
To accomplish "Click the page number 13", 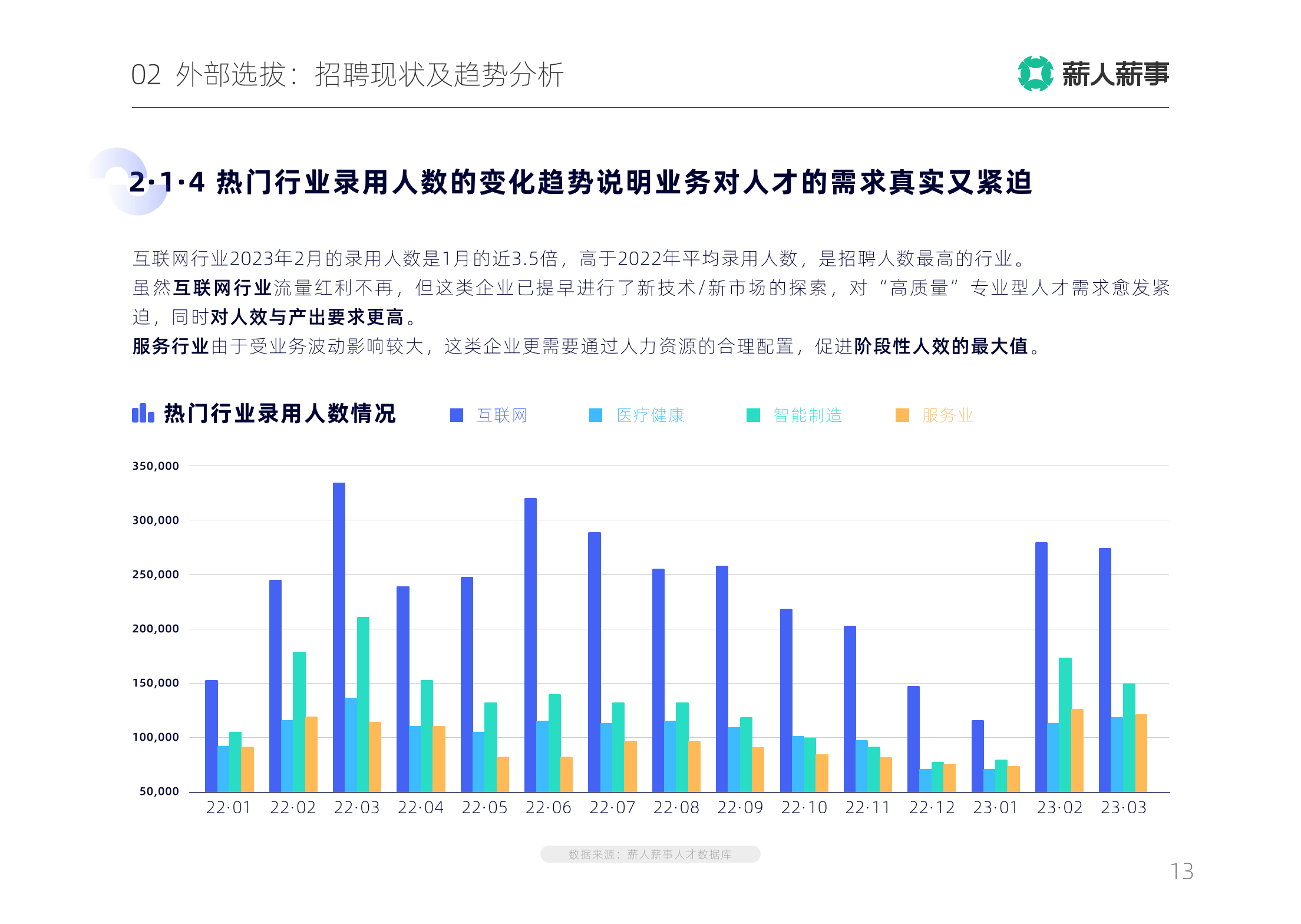I will pyautogui.click(x=1181, y=872).
